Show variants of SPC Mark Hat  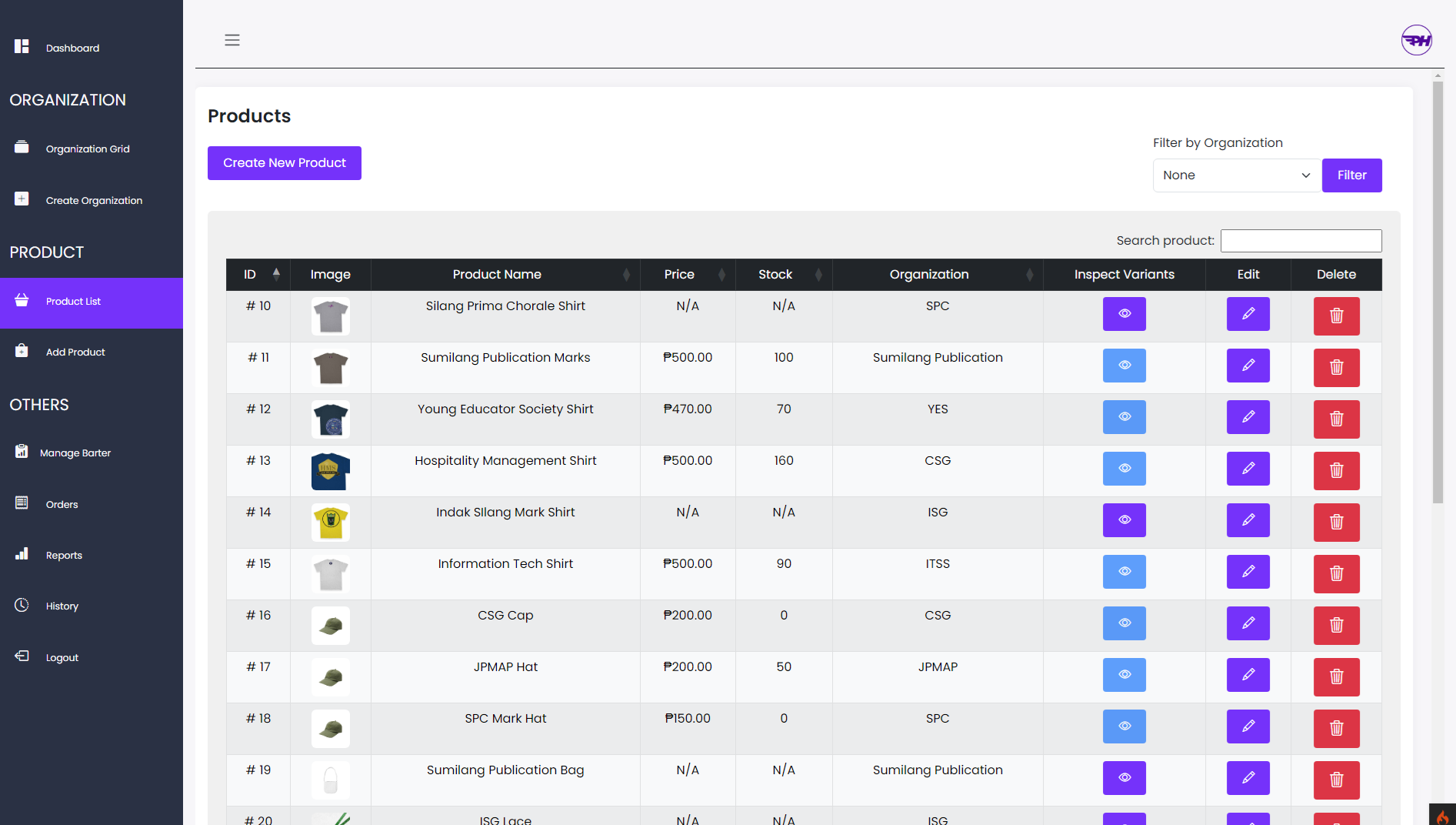(1124, 726)
